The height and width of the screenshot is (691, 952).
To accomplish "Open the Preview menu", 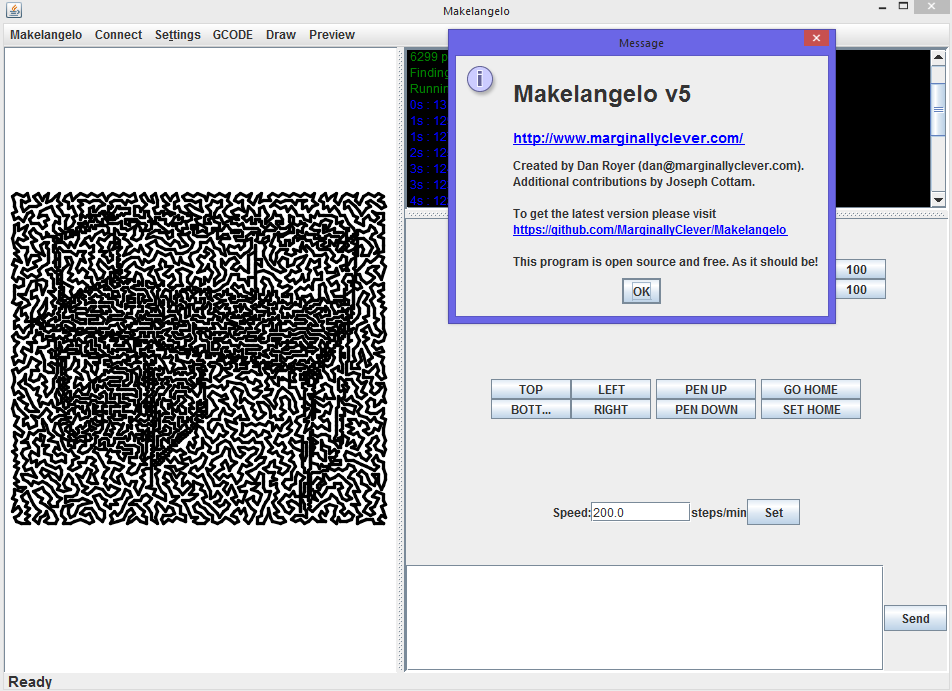I will coord(332,35).
